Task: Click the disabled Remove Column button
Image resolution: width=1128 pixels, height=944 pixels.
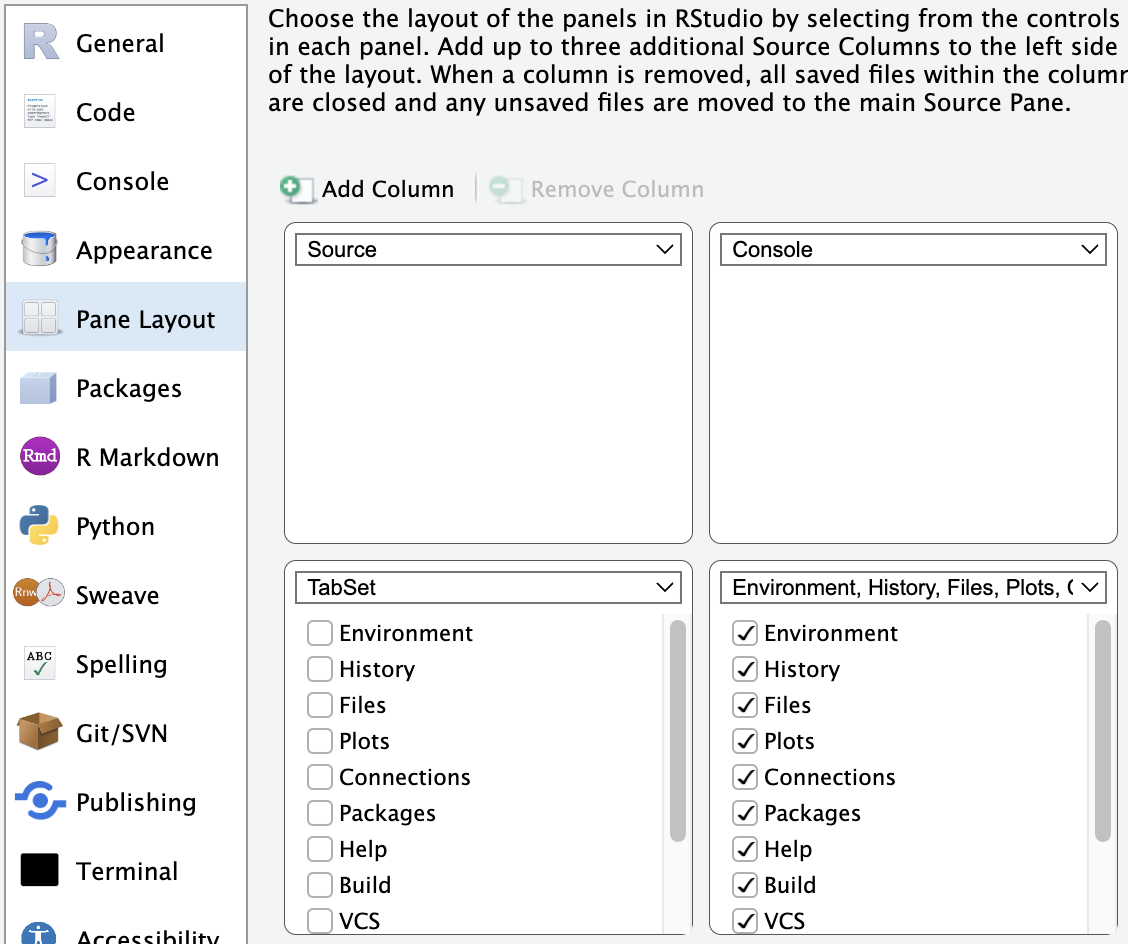Action: pos(596,189)
